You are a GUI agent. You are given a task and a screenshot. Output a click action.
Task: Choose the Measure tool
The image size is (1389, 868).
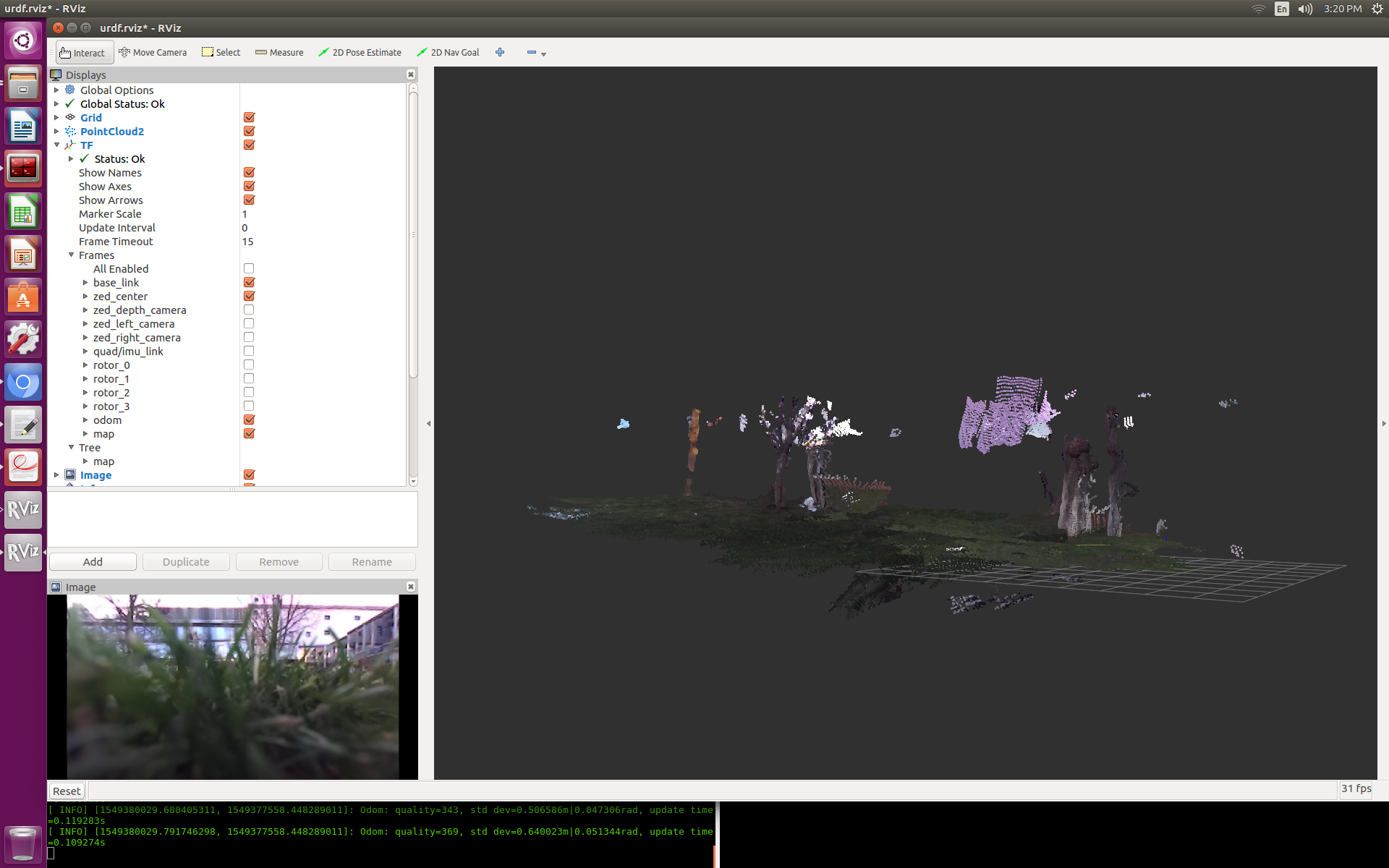(x=279, y=53)
